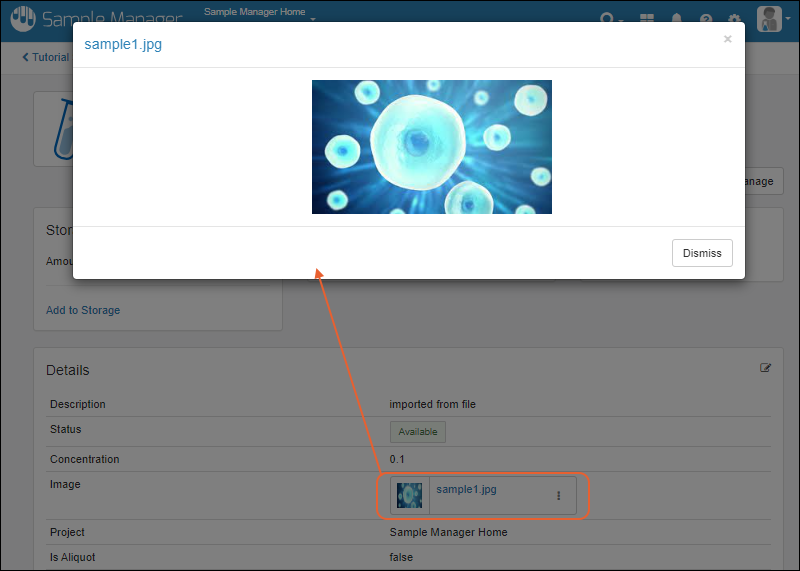Click the Available status badge
This screenshot has height=571, width=800.
click(418, 432)
